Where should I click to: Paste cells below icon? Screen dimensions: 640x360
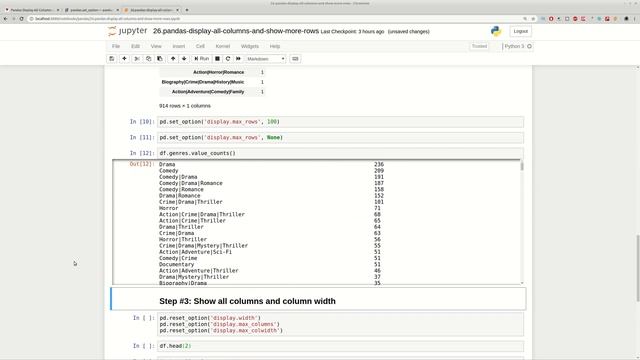point(160,59)
